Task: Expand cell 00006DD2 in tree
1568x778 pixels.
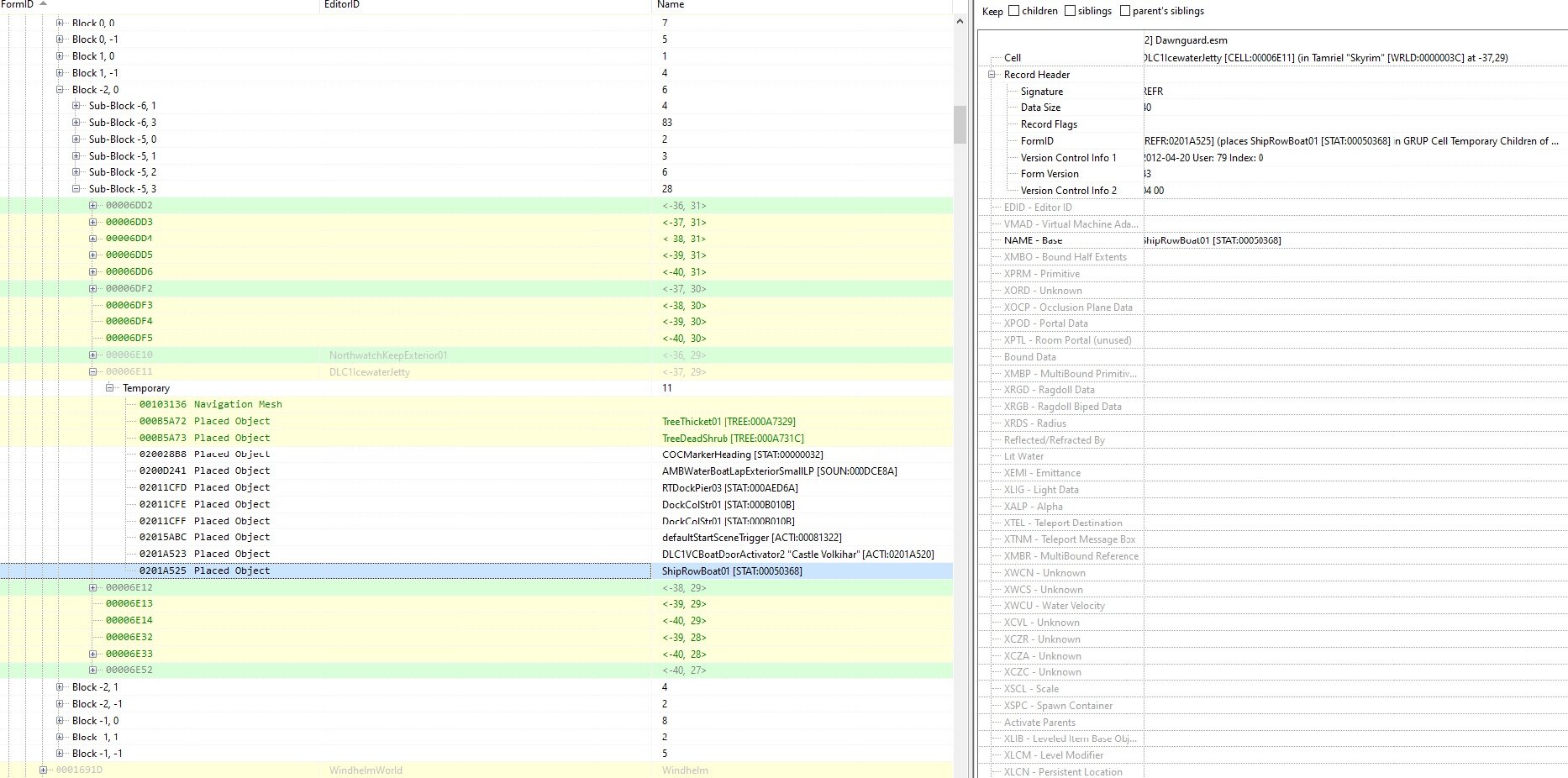Action: point(93,205)
